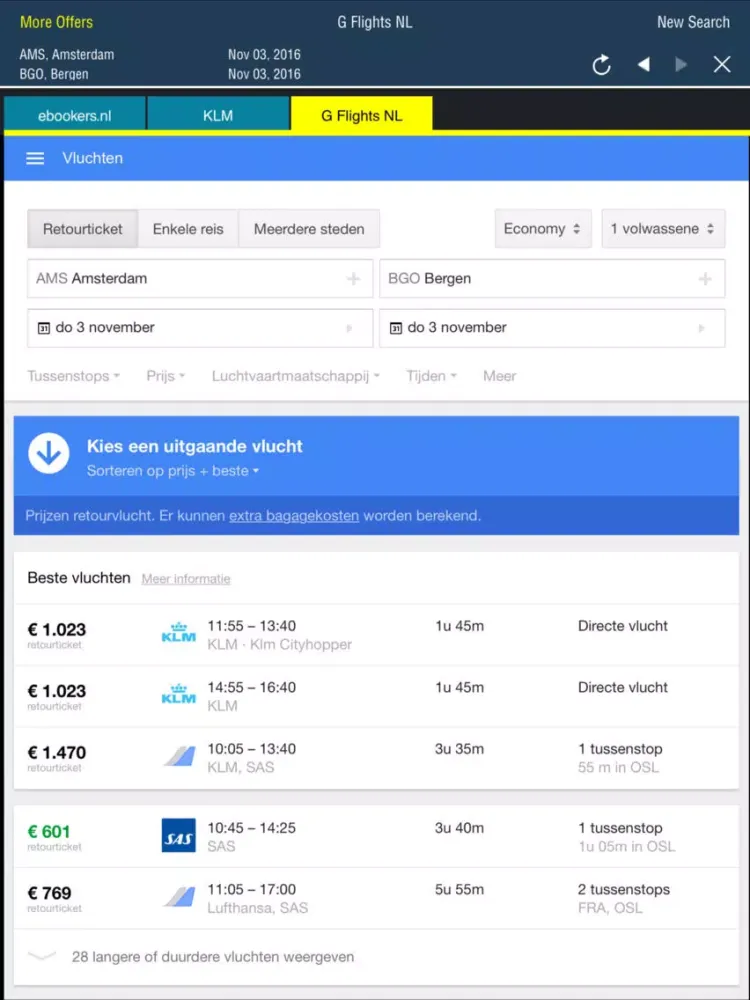Close the offers view with the X icon
Viewport: 750px width, 1000px height.
pos(722,64)
